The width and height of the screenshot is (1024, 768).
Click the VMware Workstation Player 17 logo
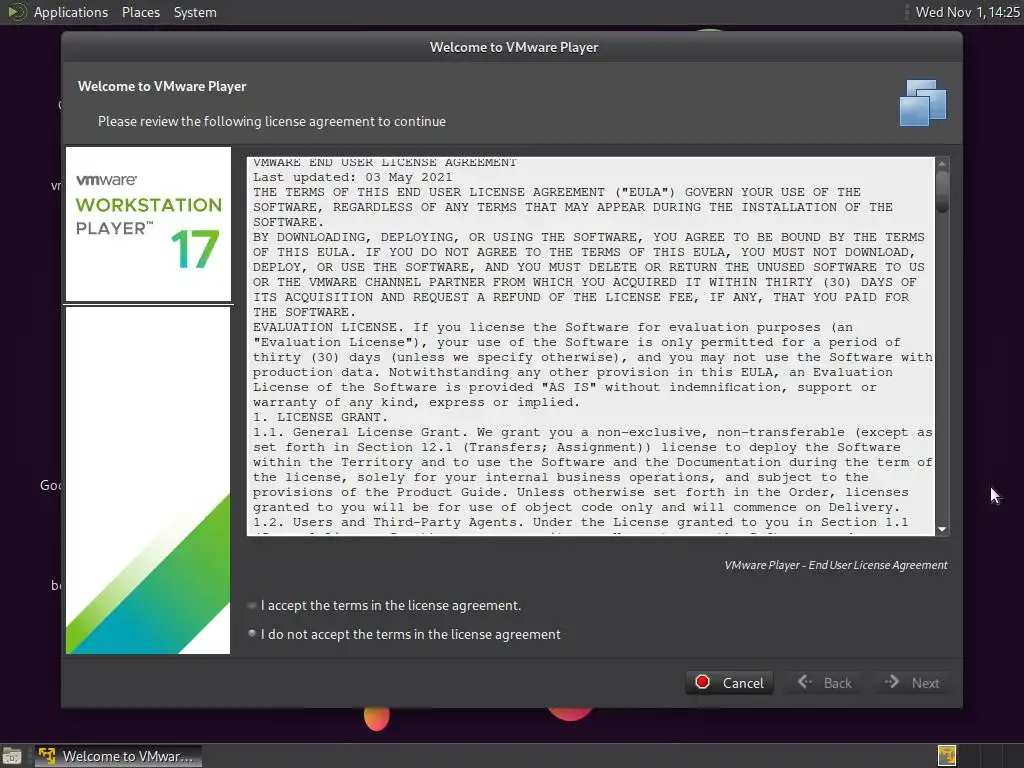(x=148, y=224)
